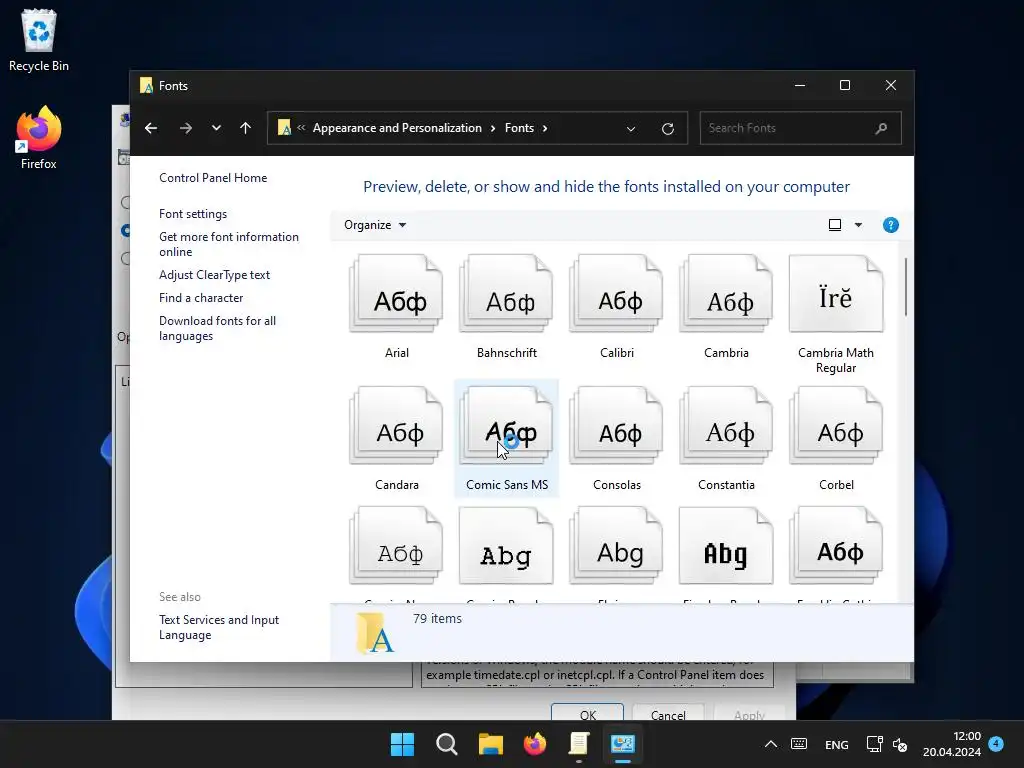Open the Organize dropdown menu

[375, 225]
